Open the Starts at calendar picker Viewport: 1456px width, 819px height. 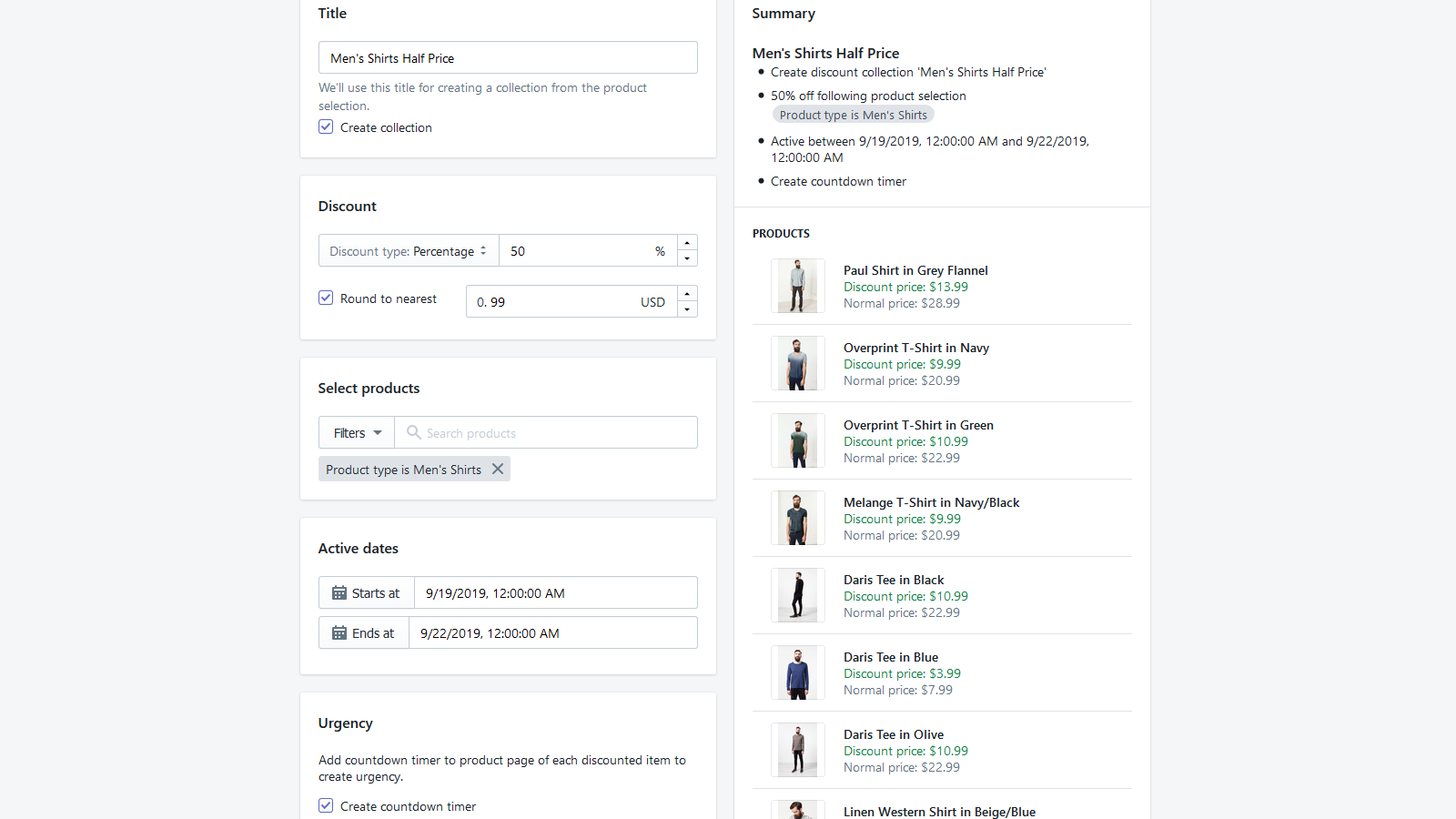coord(338,592)
